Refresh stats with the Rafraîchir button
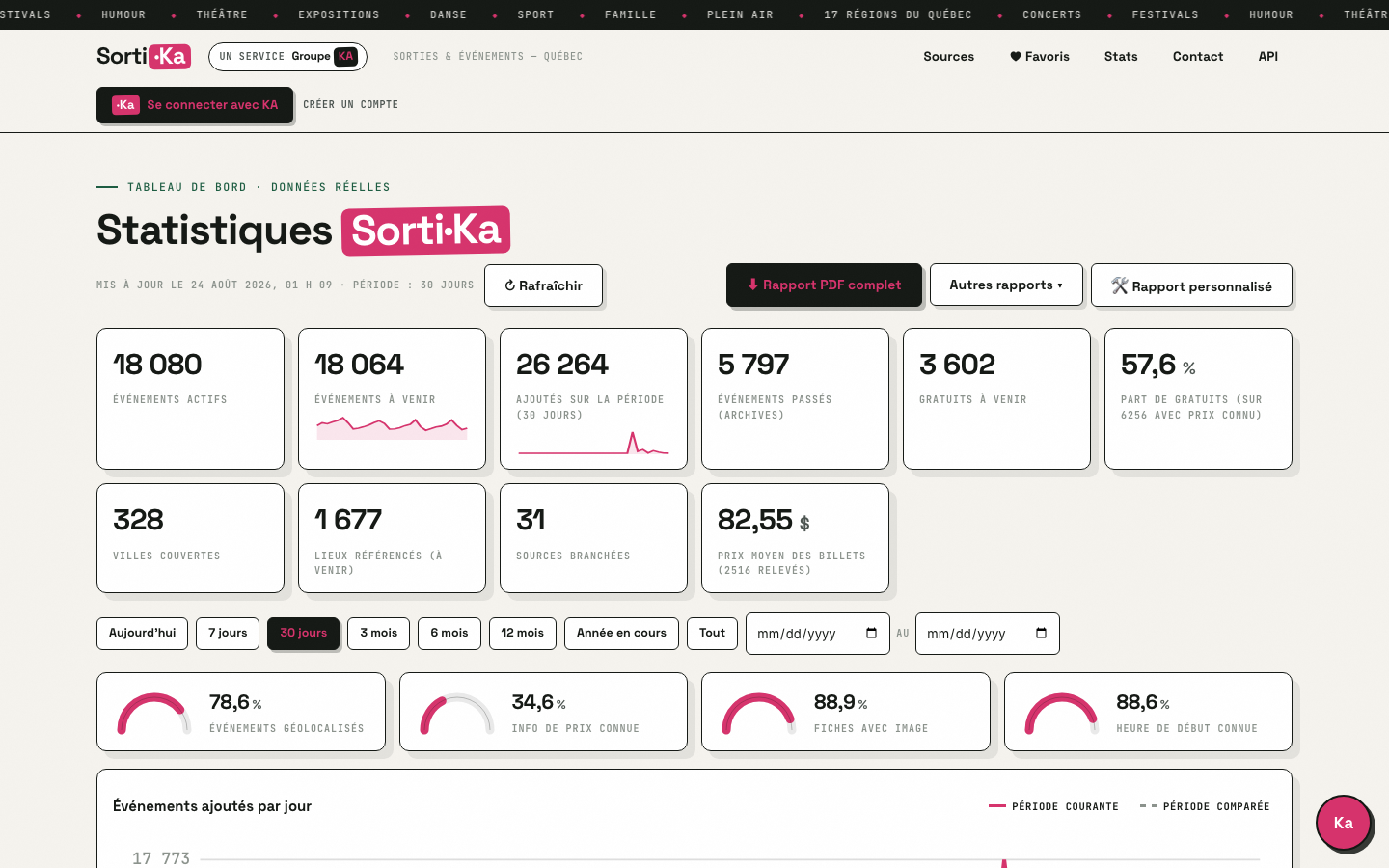The width and height of the screenshot is (1389, 868). (543, 285)
